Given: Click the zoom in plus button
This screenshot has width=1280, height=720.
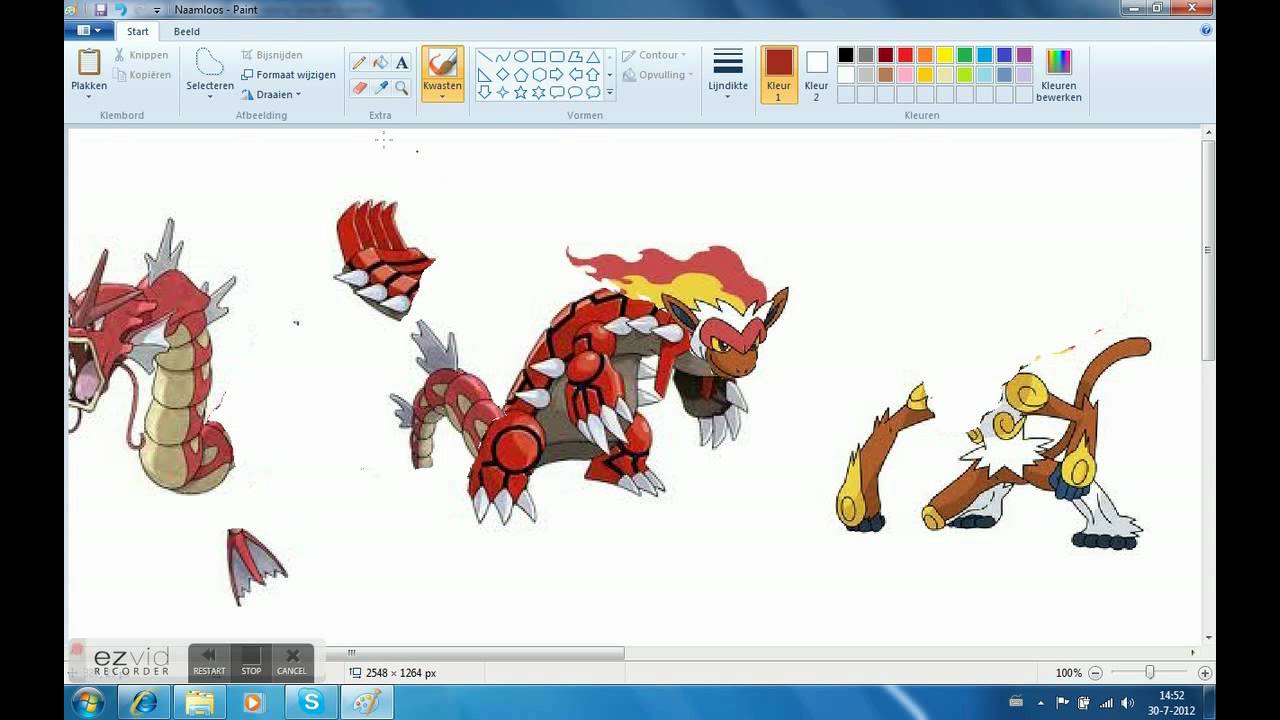Looking at the screenshot, I should (x=1205, y=673).
